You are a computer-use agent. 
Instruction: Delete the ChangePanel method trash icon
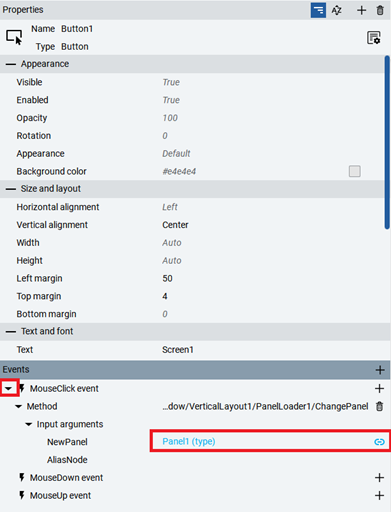380,406
